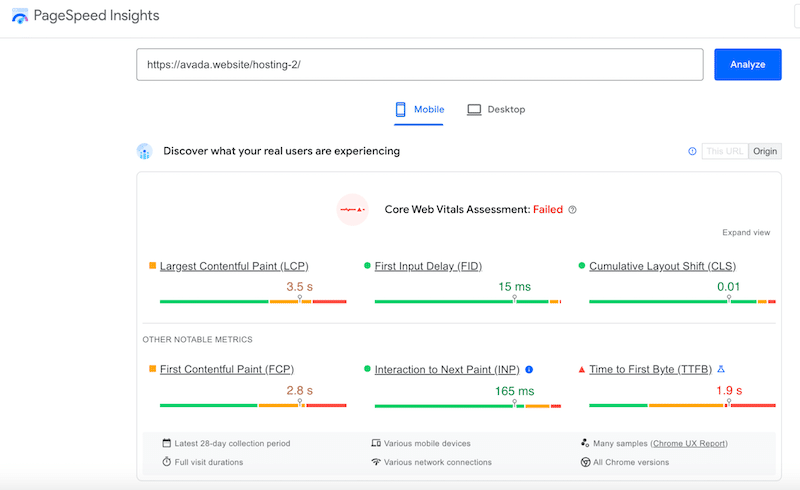Click calendar icon for collection period
The height and width of the screenshot is (490, 800).
coord(166,443)
